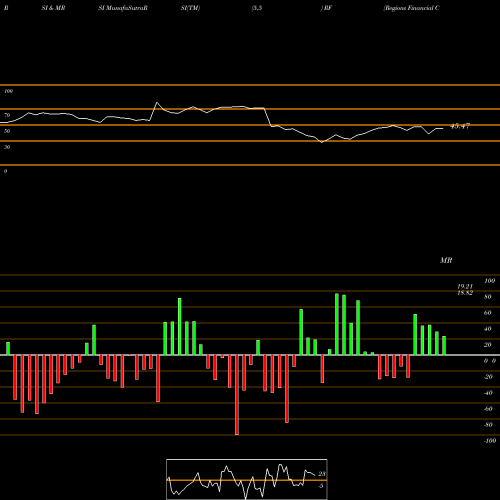Viewport: 500px width, 500px height.
Task: Click the MR axis label -80
Action: pos(488,425)
